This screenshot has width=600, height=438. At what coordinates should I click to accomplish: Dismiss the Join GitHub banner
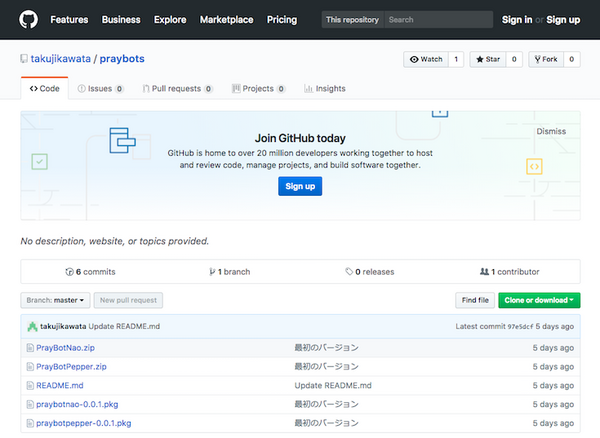tap(551, 131)
